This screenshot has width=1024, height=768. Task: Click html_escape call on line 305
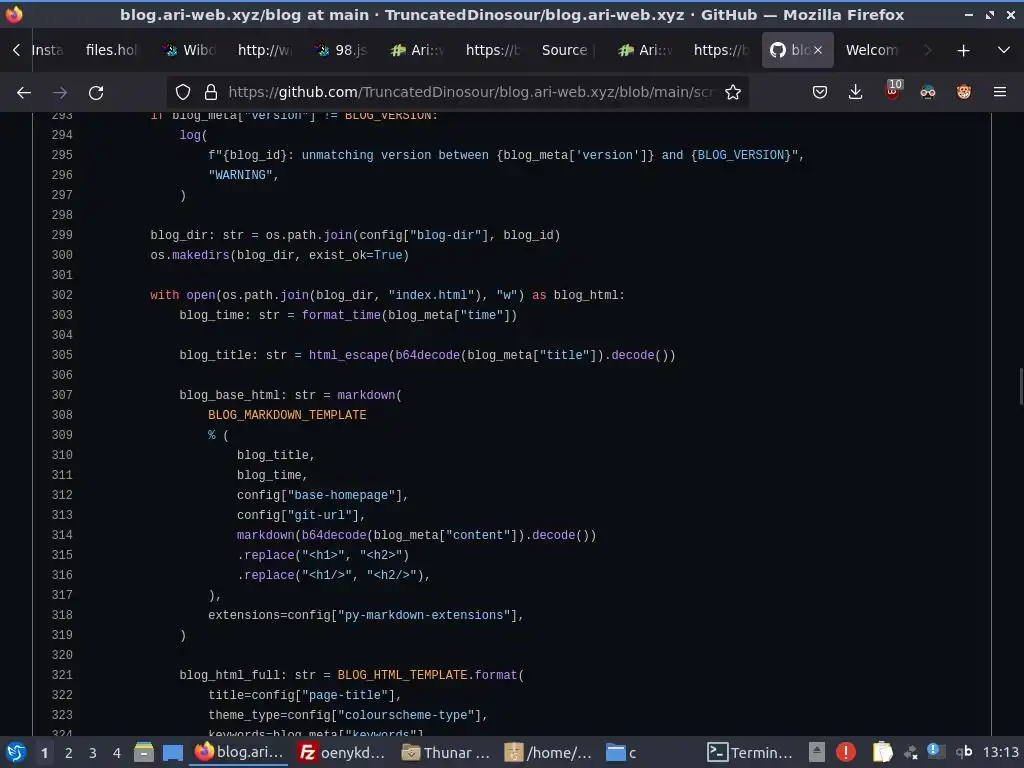pyautogui.click(x=348, y=355)
